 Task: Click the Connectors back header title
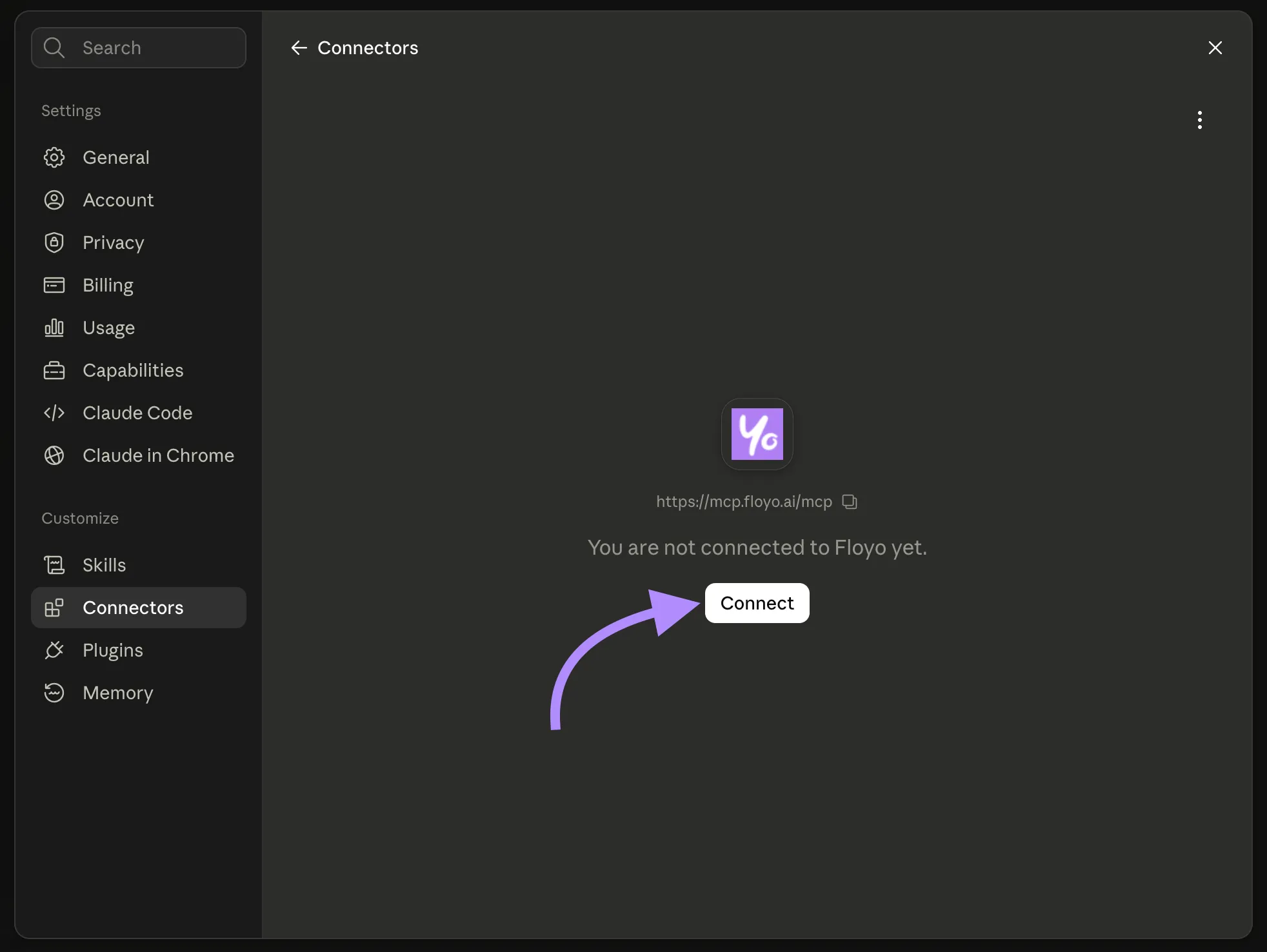click(368, 48)
